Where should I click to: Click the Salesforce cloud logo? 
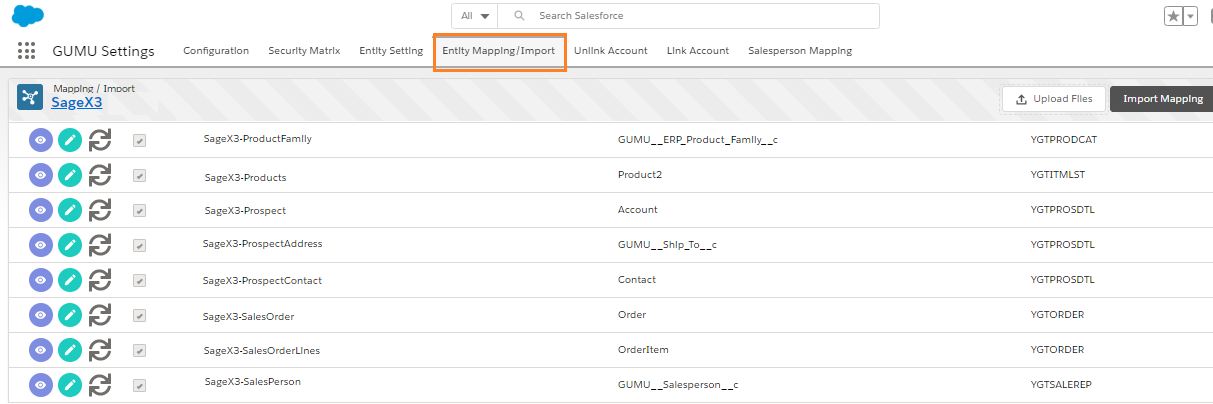[28, 16]
